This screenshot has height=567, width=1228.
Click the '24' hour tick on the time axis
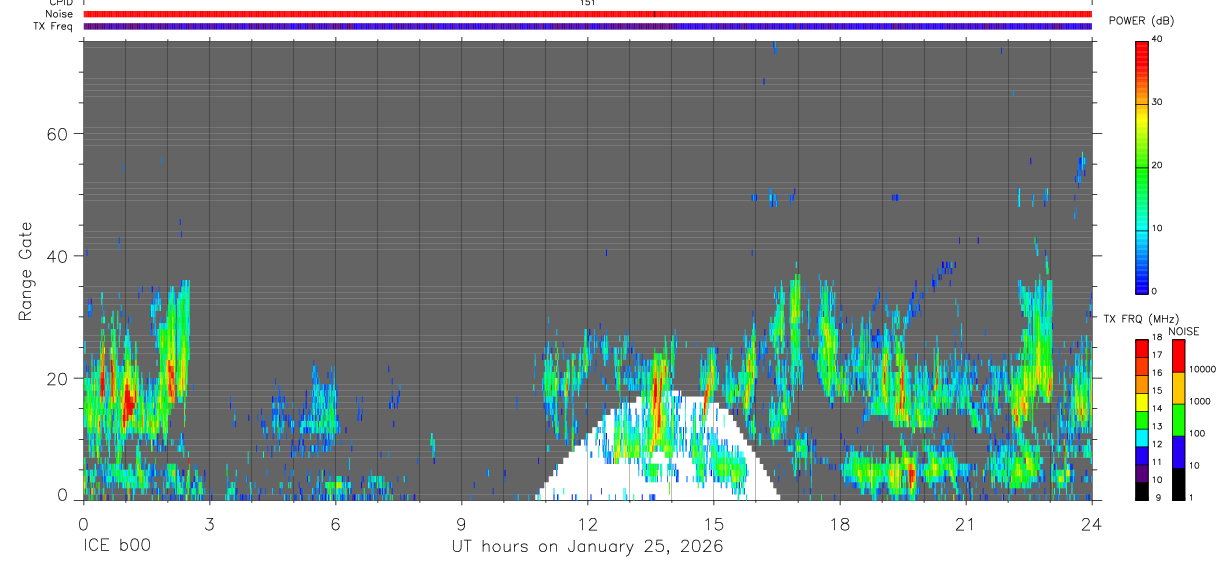pyautogui.click(x=1091, y=523)
